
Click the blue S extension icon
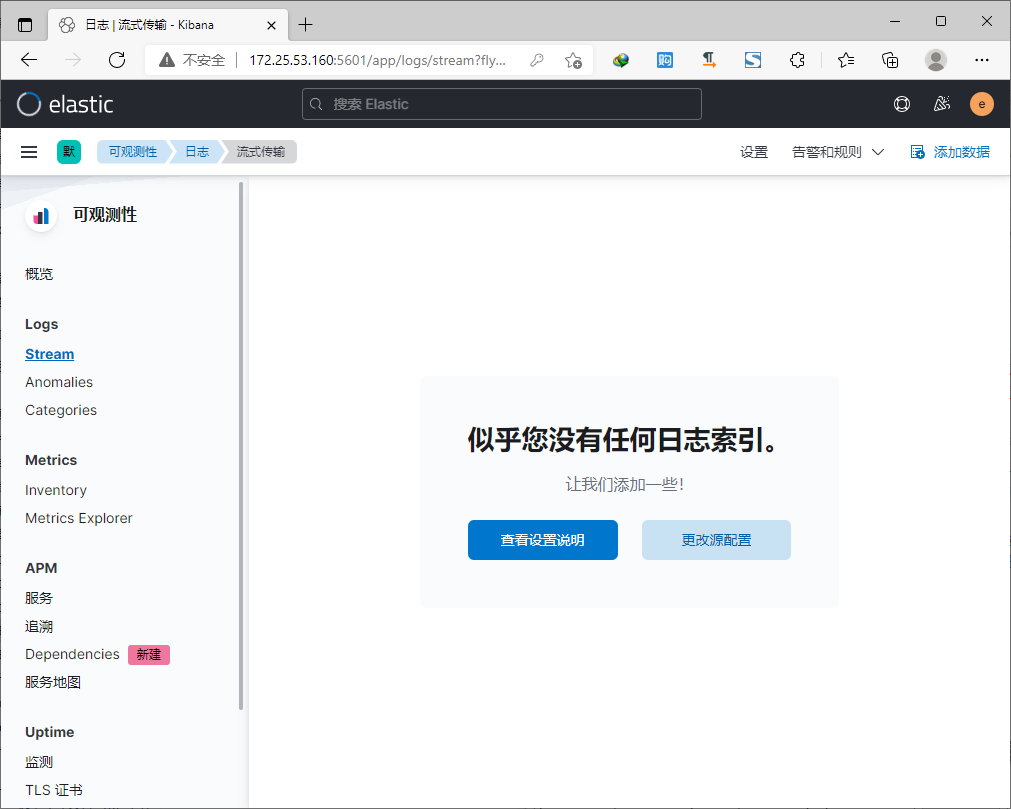752,60
